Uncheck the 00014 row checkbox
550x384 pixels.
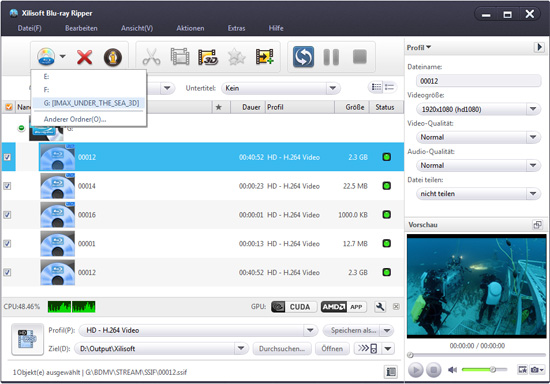point(7,186)
